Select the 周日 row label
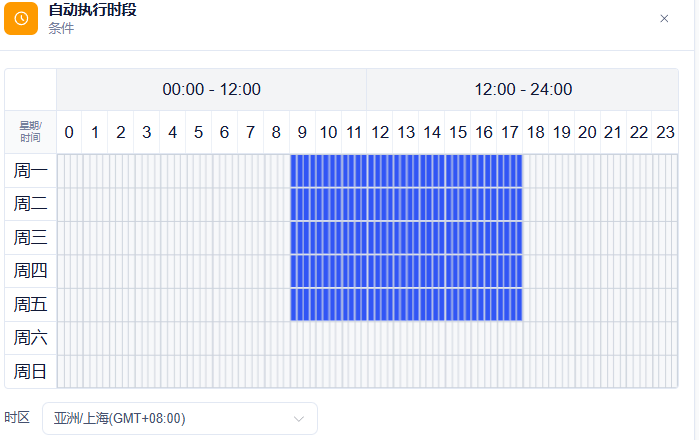This screenshot has height=440, width=699. pos(30,371)
